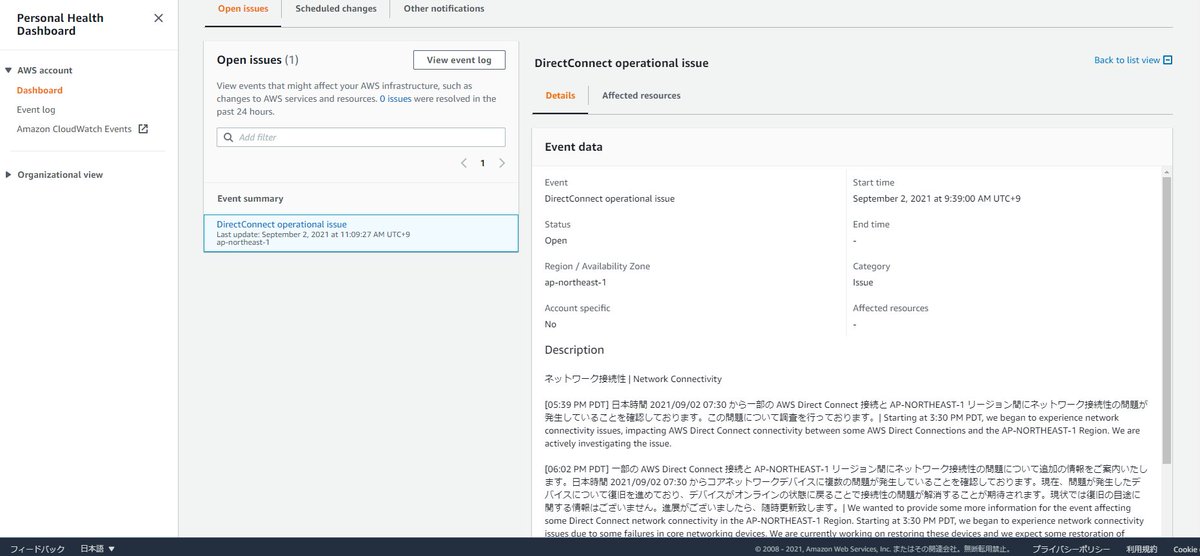Click the Category value Issue
This screenshot has width=1200, height=556.
click(x=863, y=282)
